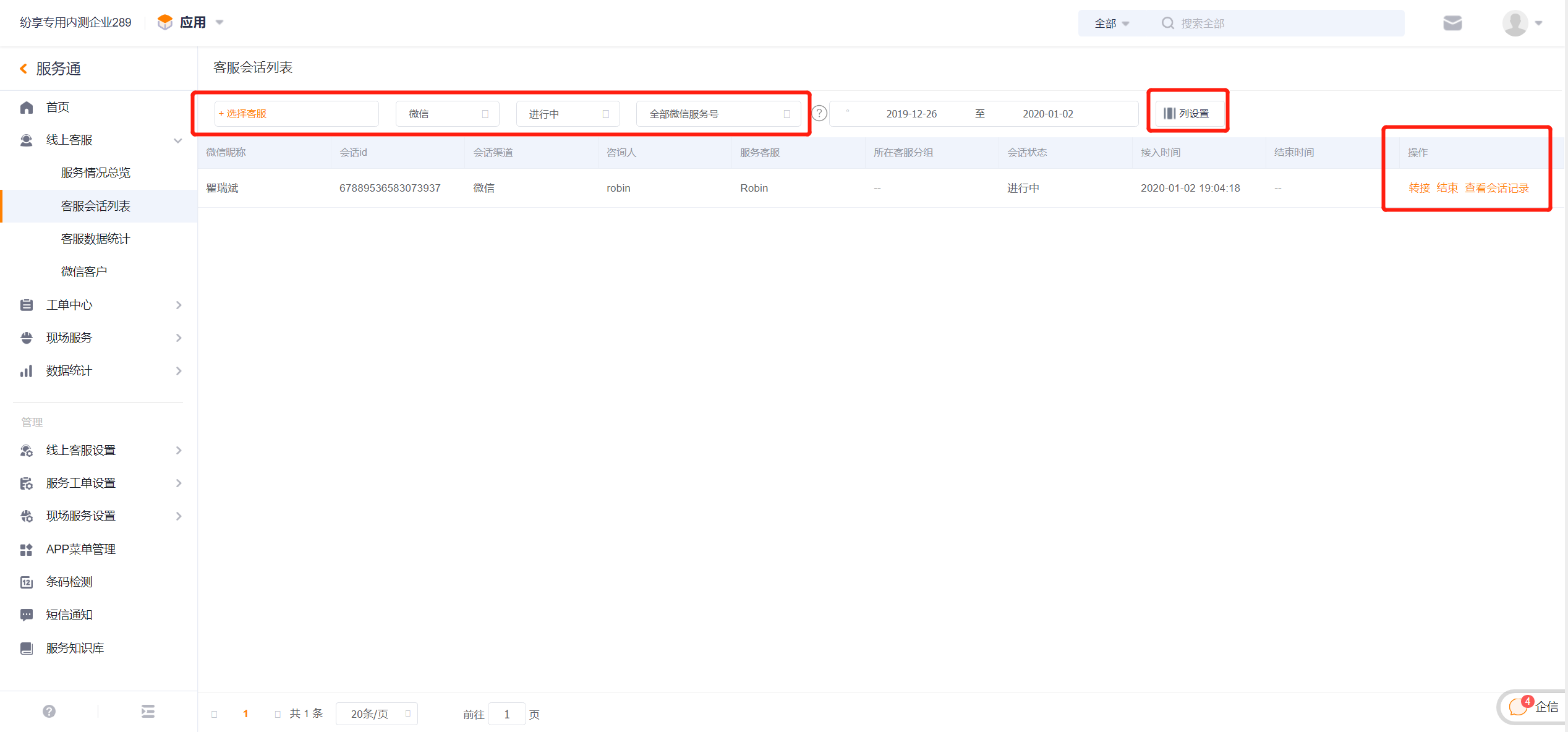1568x732 pixels.
Task: Click the column settings icon in 列设置
Action: [1169, 114]
